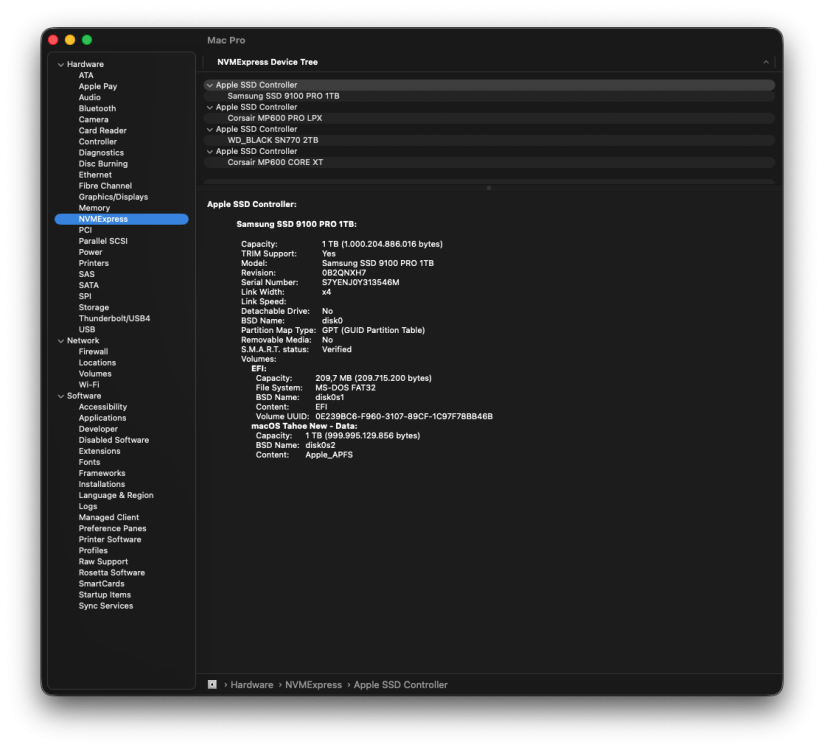Collapse Apple SSD Controller above Corsair MP600 PRO LPX

point(210,107)
